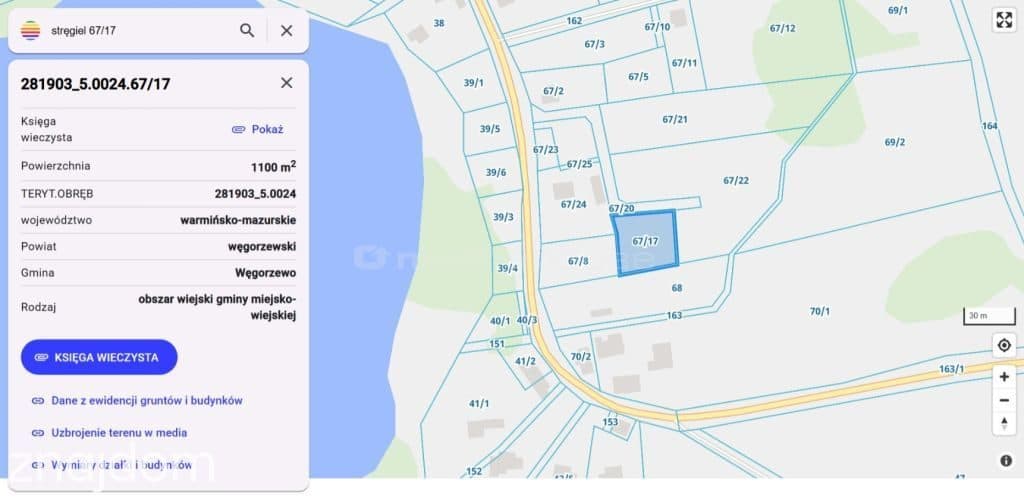Select parcel 162 on the map
The width and height of the screenshot is (1024, 503).
coord(574,21)
